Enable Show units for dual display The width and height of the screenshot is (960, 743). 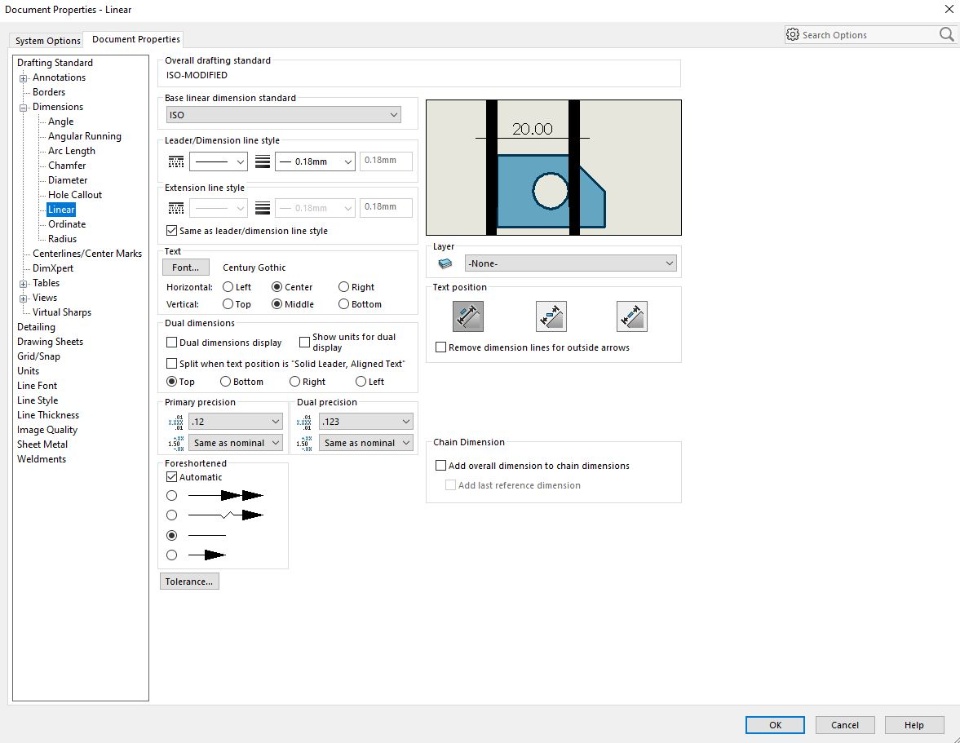pyautogui.click(x=304, y=342)
